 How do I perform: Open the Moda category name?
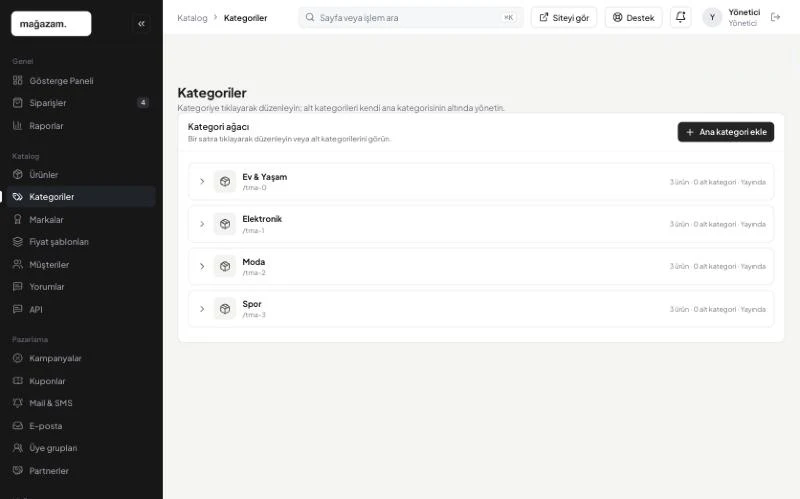coord(254,262)
